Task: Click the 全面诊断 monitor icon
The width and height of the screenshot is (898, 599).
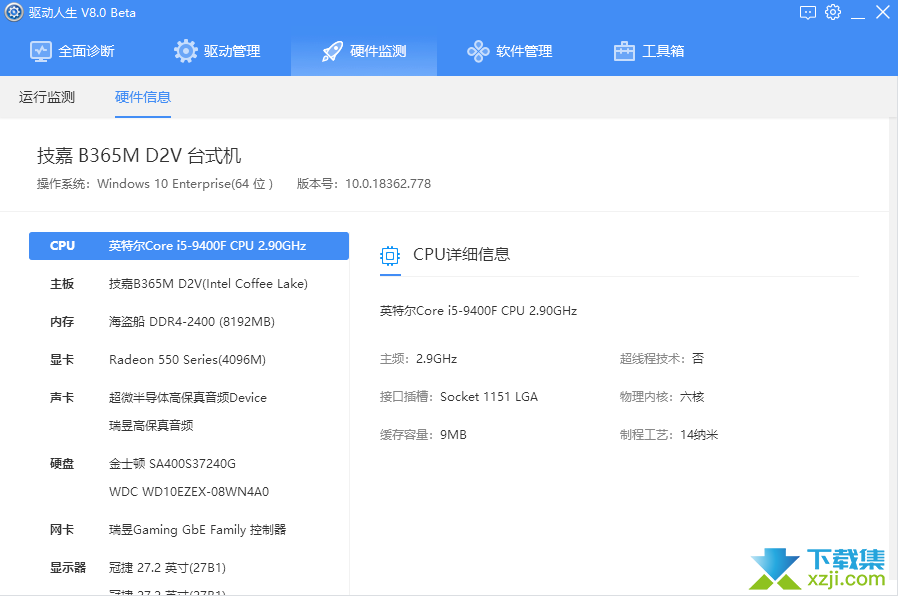Action: [41, 52]
